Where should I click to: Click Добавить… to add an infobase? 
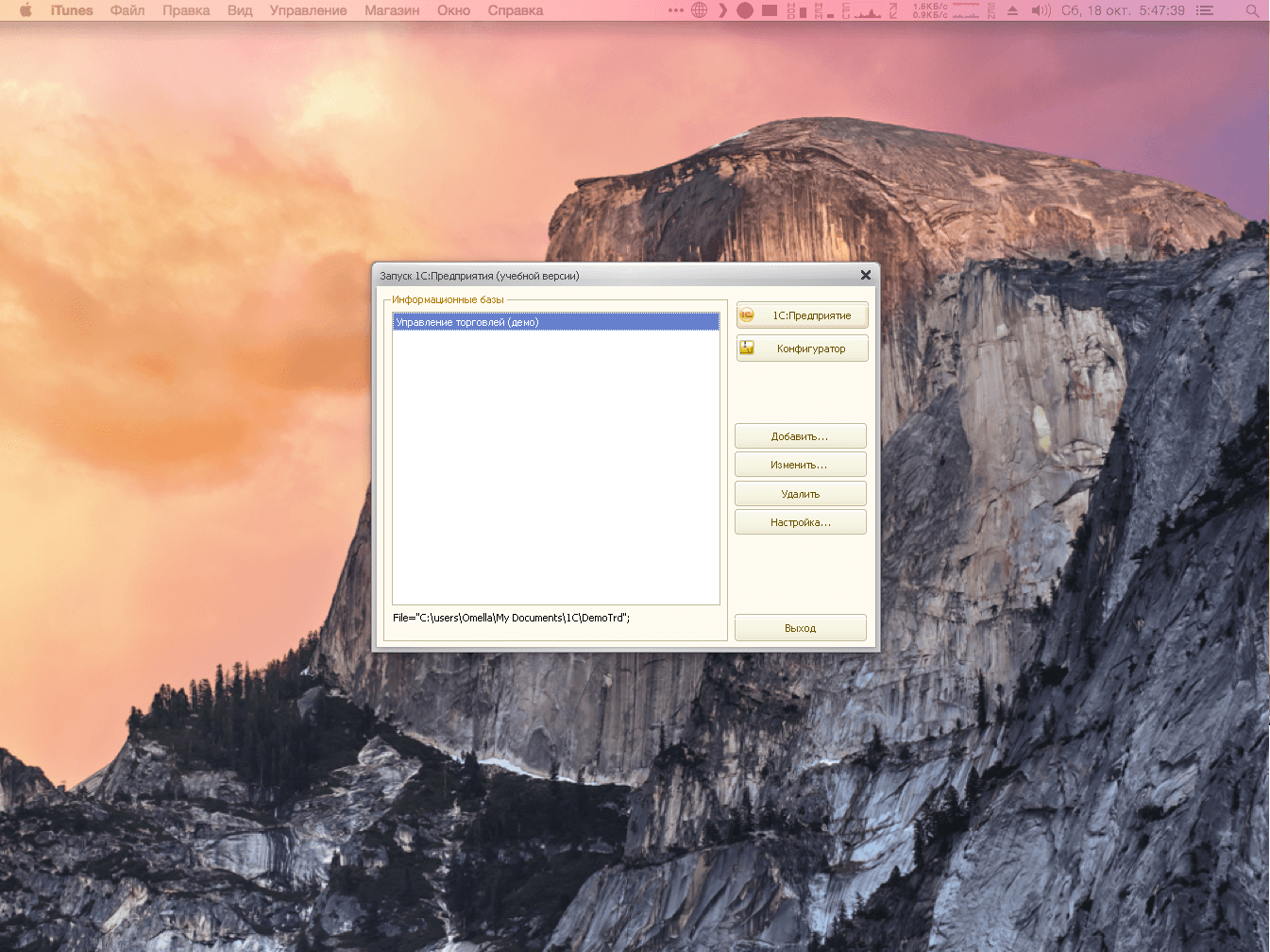801,436
